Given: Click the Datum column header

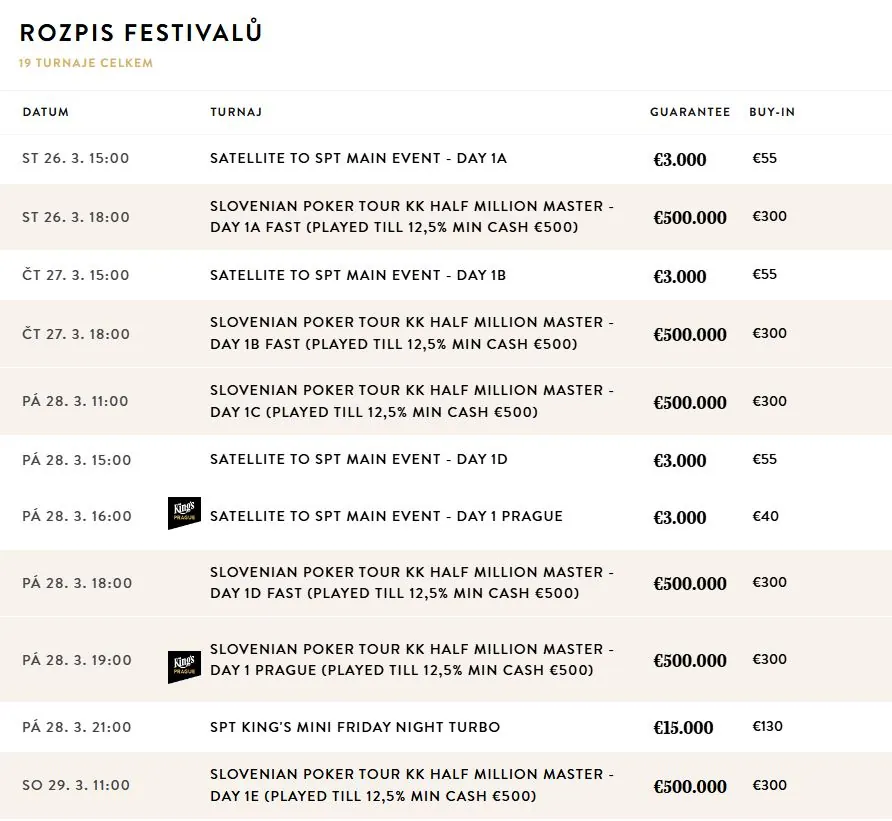Looking at the screenshot, I should pos(46,112).
